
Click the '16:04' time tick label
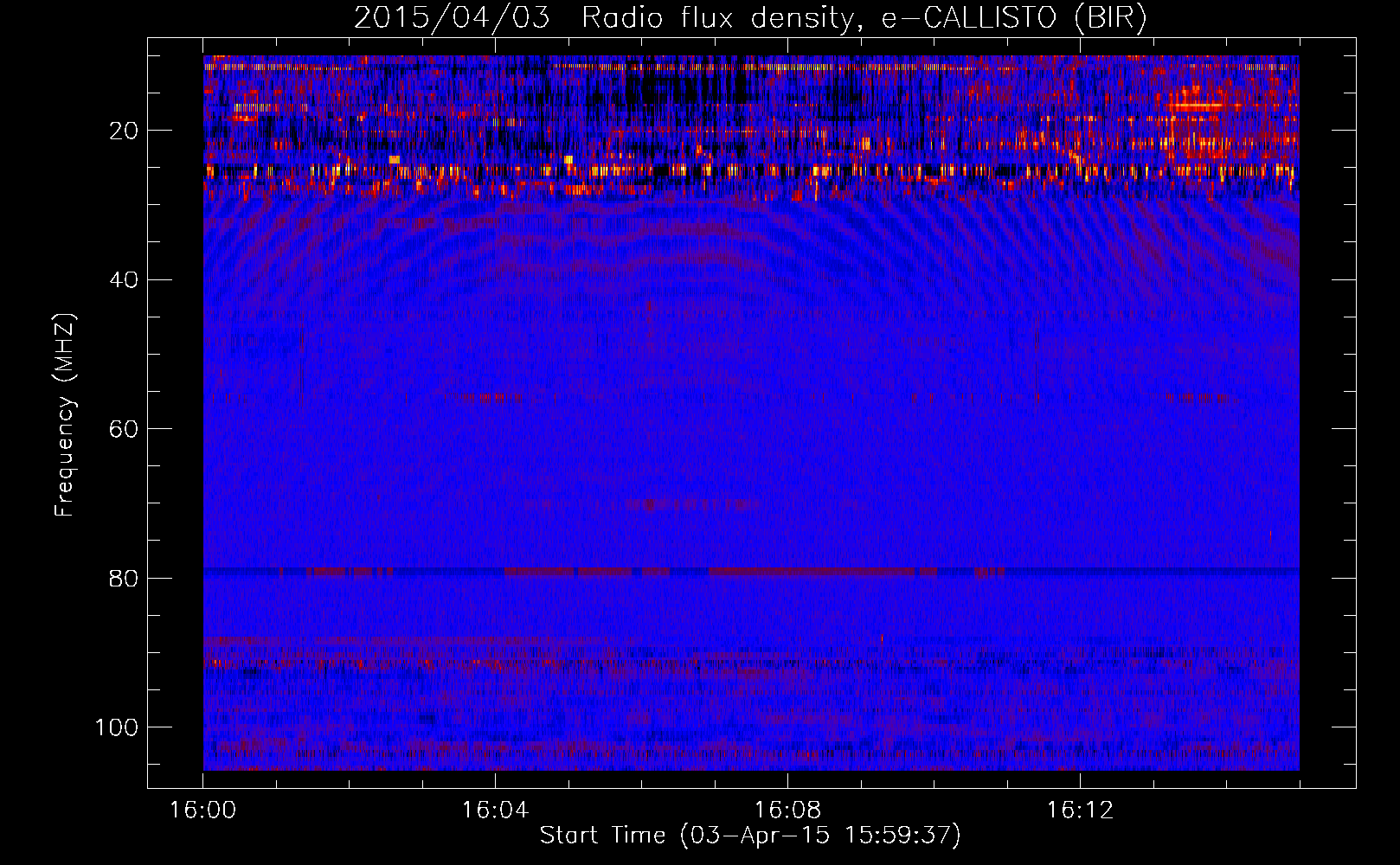tap(495, 811)
